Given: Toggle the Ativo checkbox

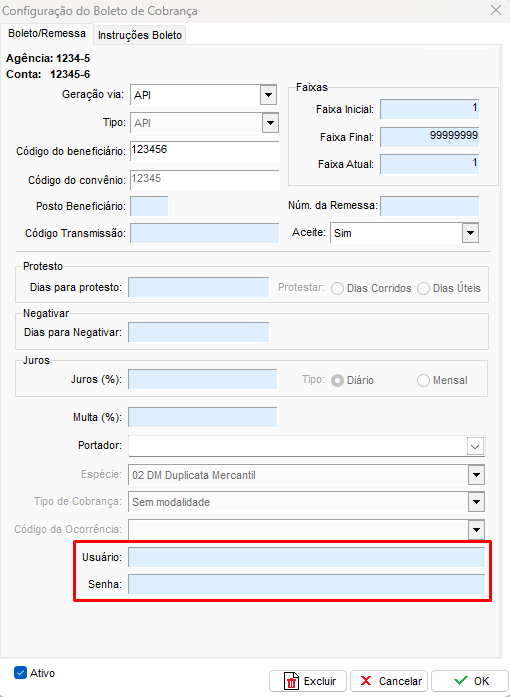Looking at the screenshot, I should point(20,673).
